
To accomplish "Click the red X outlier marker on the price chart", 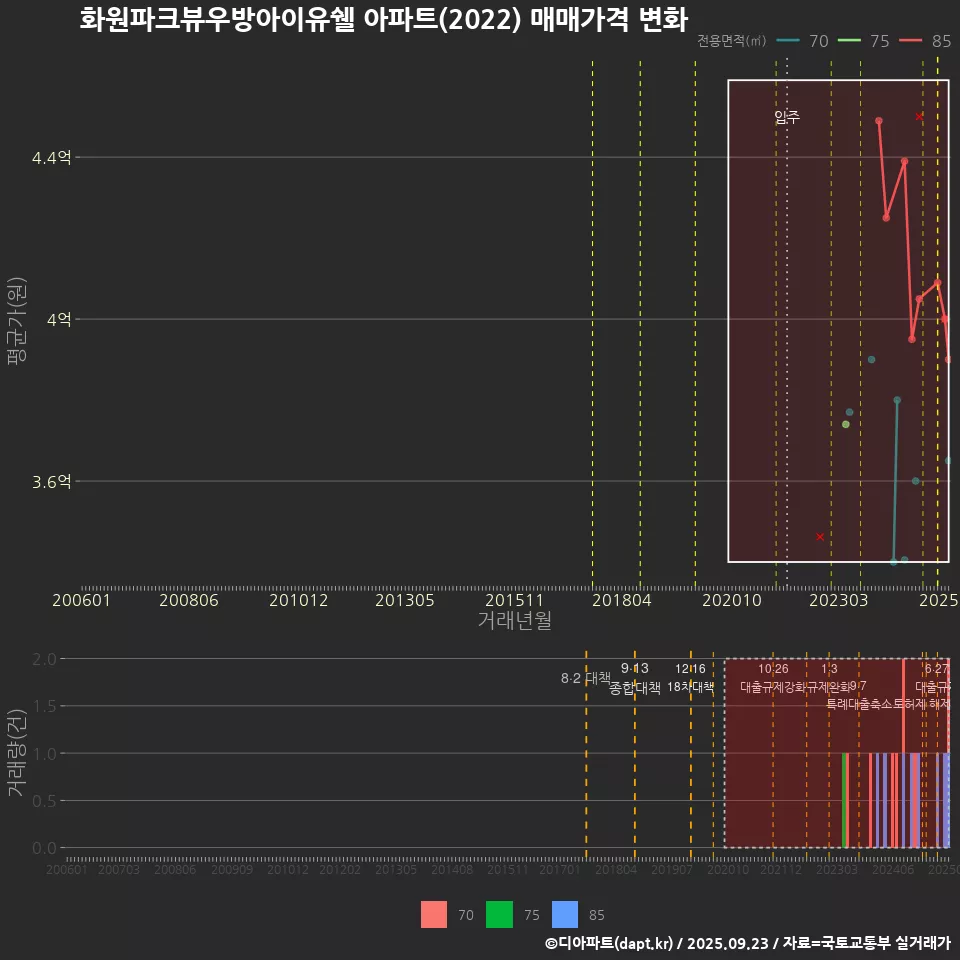I will [x=819, y=536].
